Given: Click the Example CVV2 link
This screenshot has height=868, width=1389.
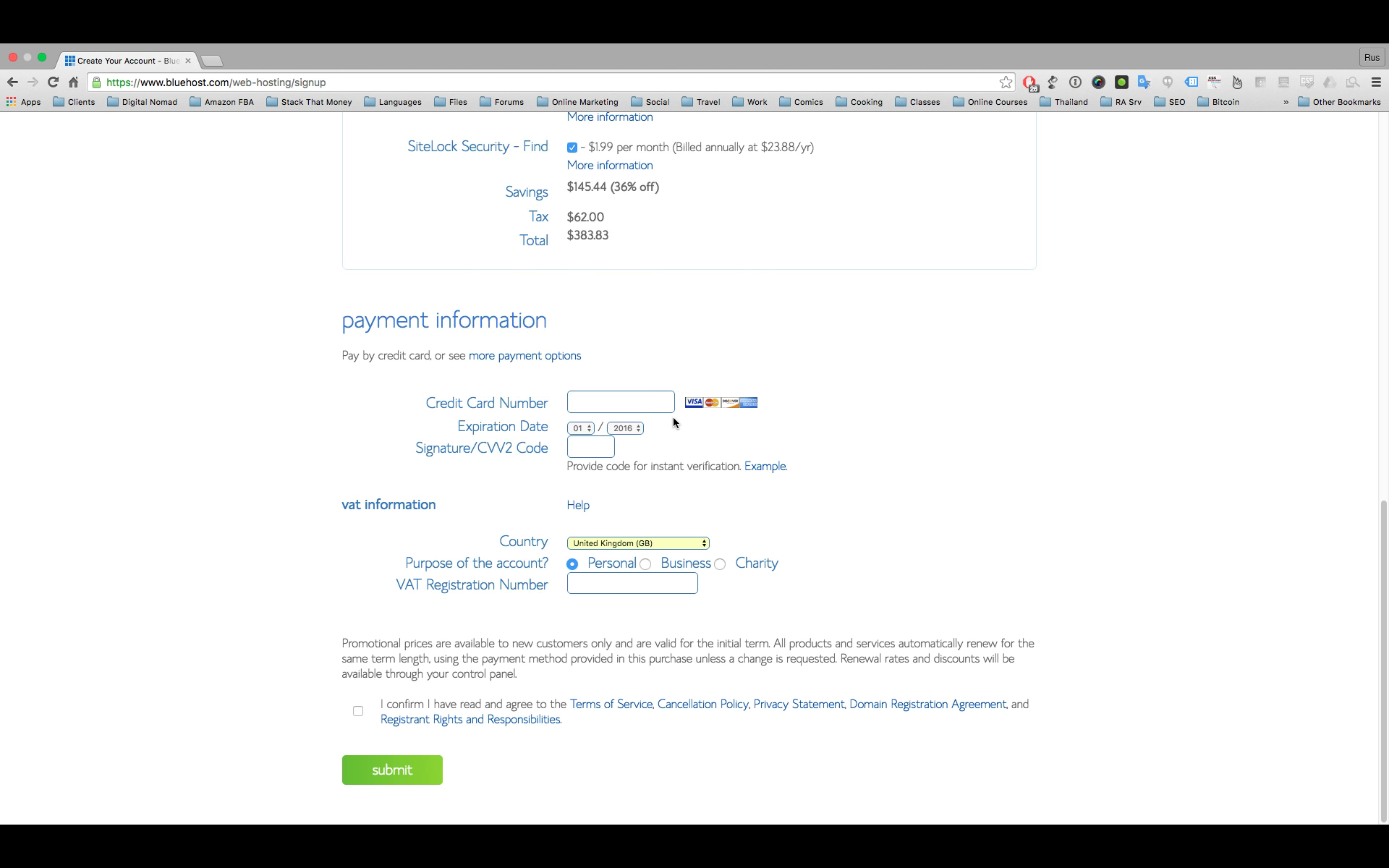Looking at the screenshot, I should (x=764, y=466).
